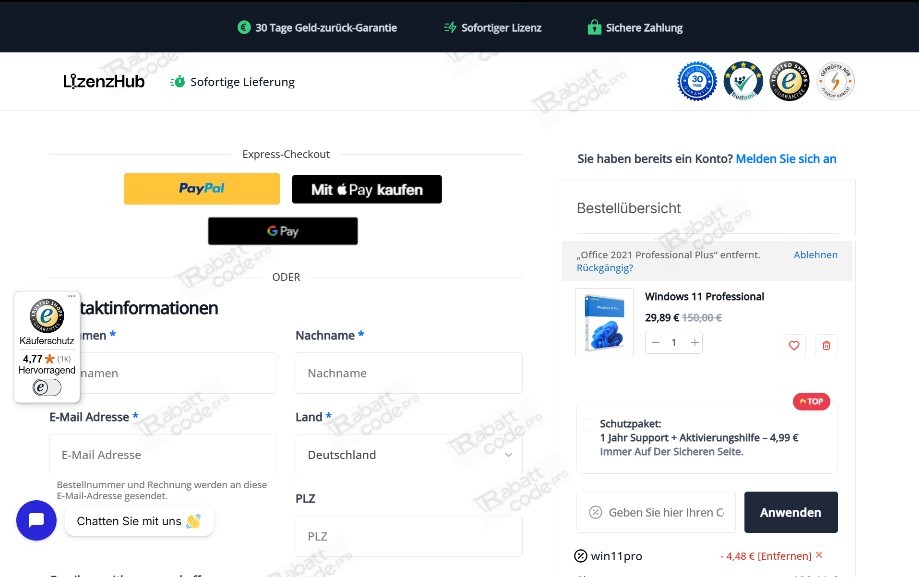Viewport: 919px width, 577px height.
Task: Increase Windows 11 quantity with plus
Action: pos(695,342)
